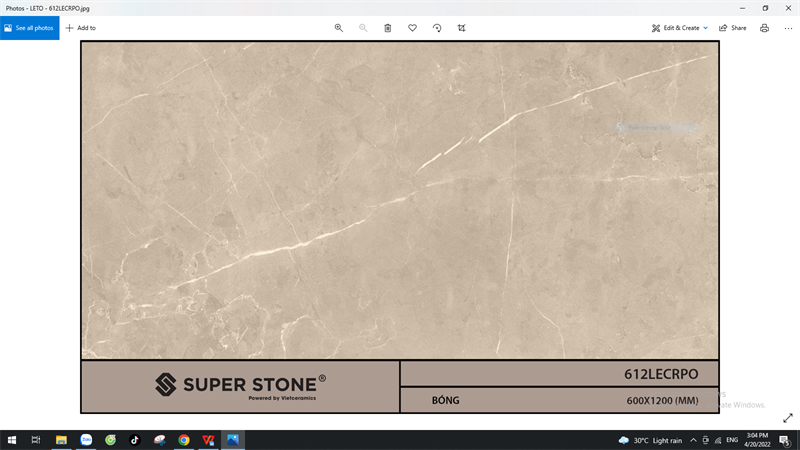The width and height of the screenshot is (800, 450).
Task: Click the Meet Now tray icon
Action: tap(706, 440)
